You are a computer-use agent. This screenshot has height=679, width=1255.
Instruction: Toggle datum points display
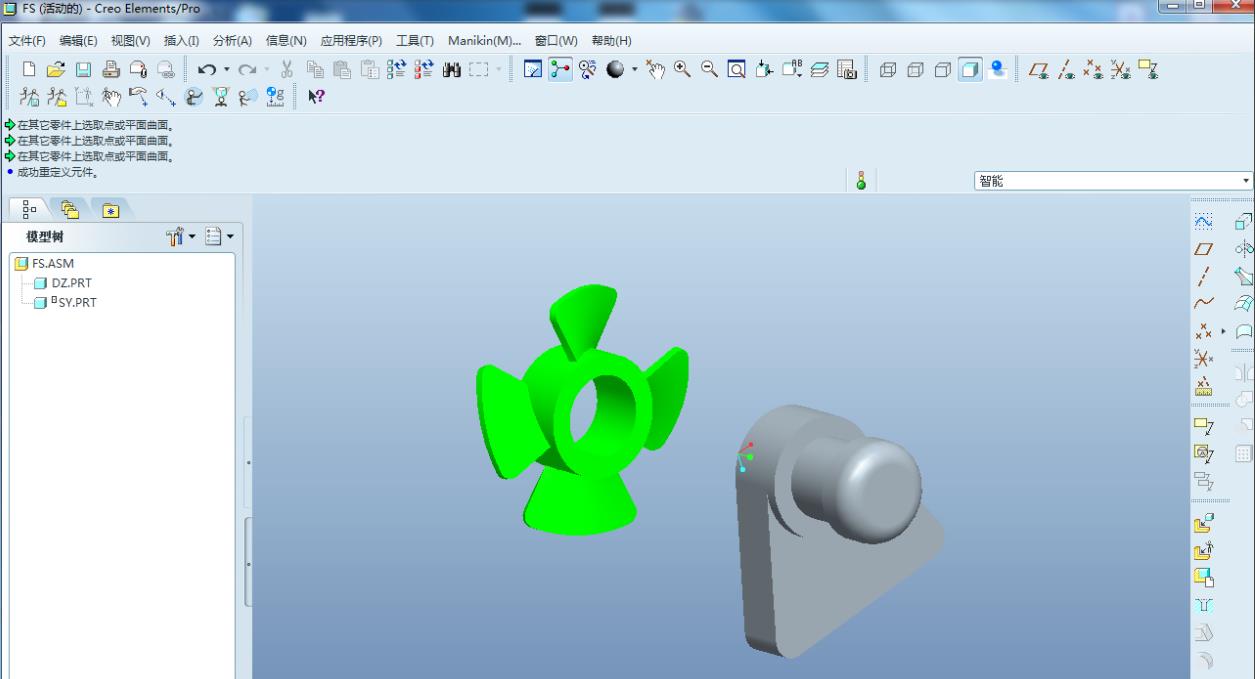[1094, 70]
